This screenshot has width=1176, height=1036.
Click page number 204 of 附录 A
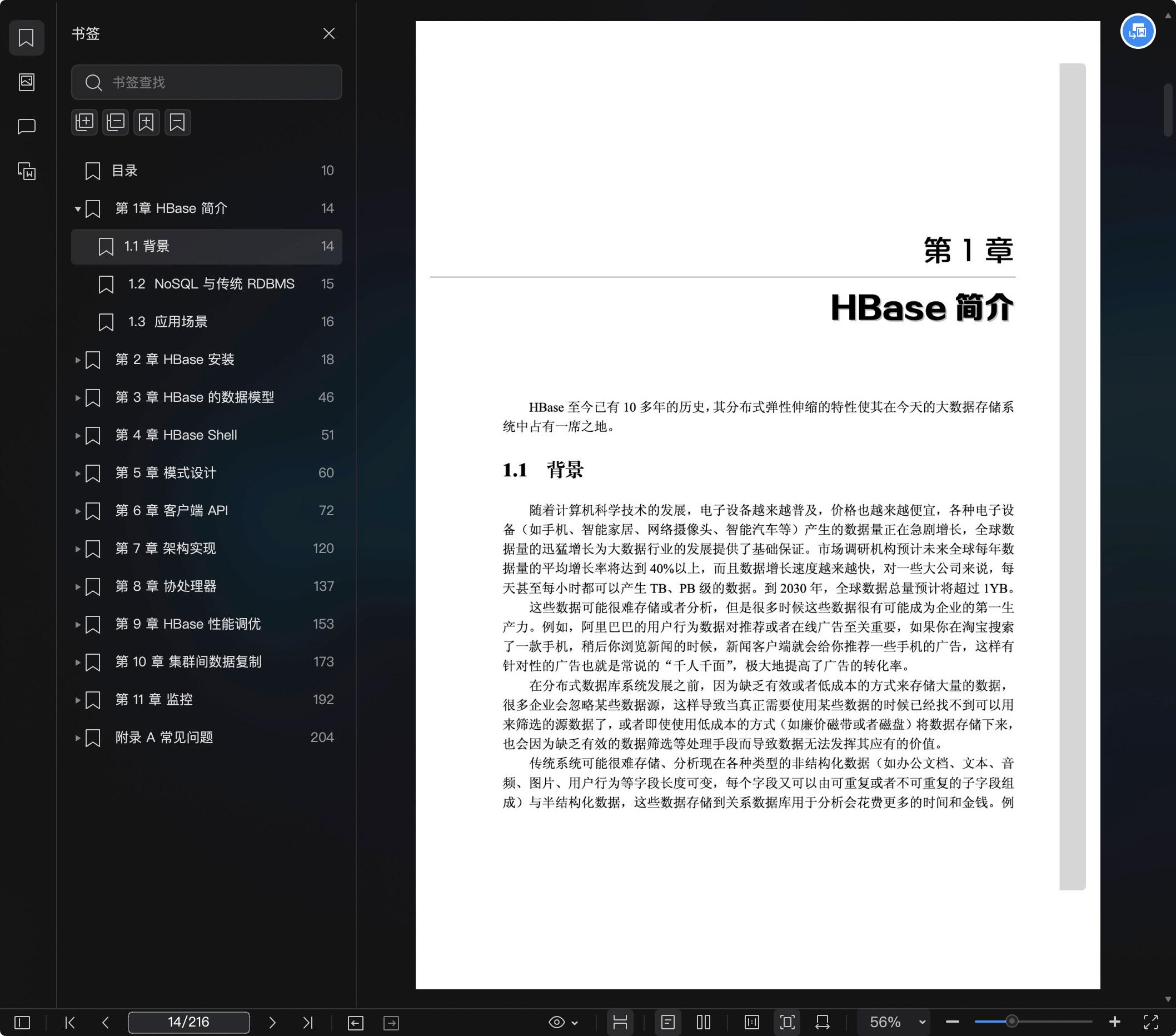click(x=322, y=738)
